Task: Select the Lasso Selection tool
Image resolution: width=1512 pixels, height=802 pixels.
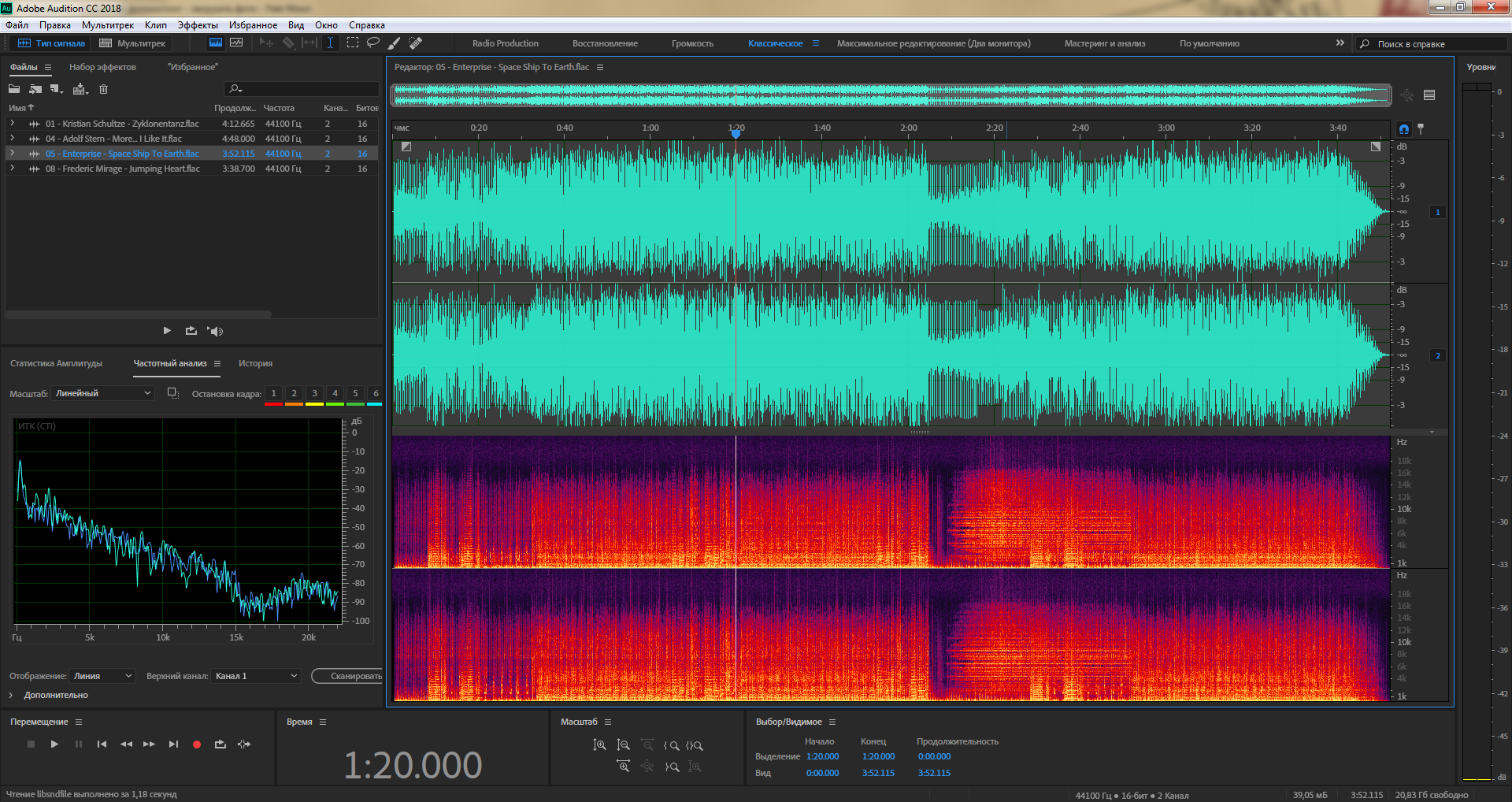Action: click(x=373, y=43)
